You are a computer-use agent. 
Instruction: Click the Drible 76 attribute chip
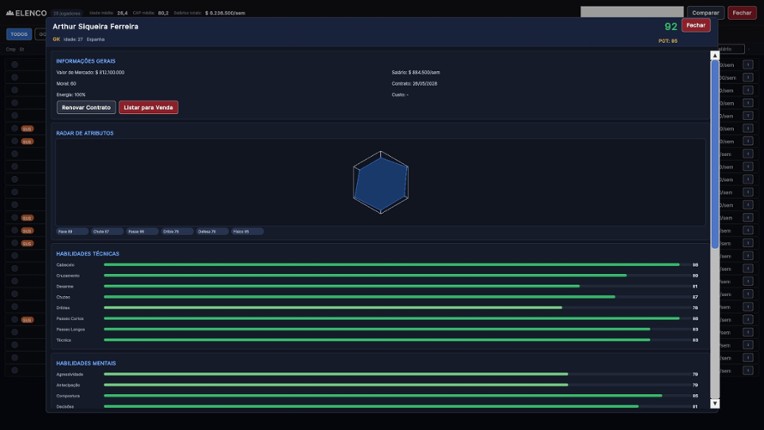tap(177, 231)
